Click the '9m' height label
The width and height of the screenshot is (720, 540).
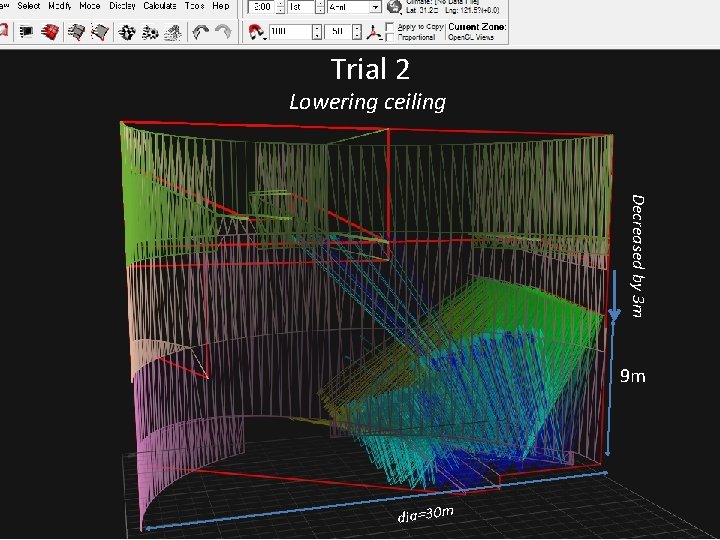pyautogui.click(x=632, y=376)
